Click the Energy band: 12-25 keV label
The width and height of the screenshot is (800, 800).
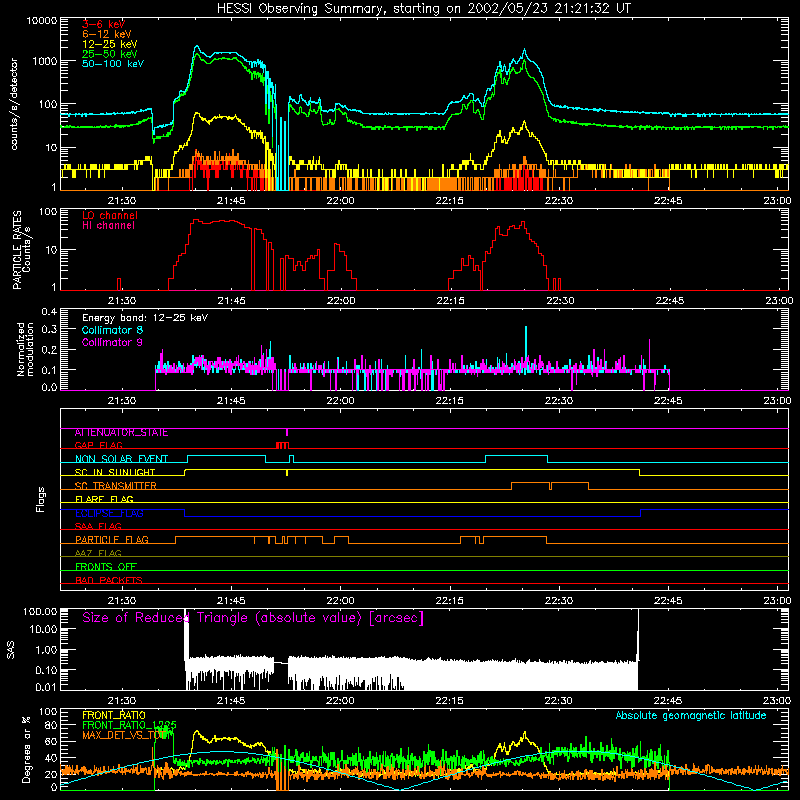tap(145, 318)
